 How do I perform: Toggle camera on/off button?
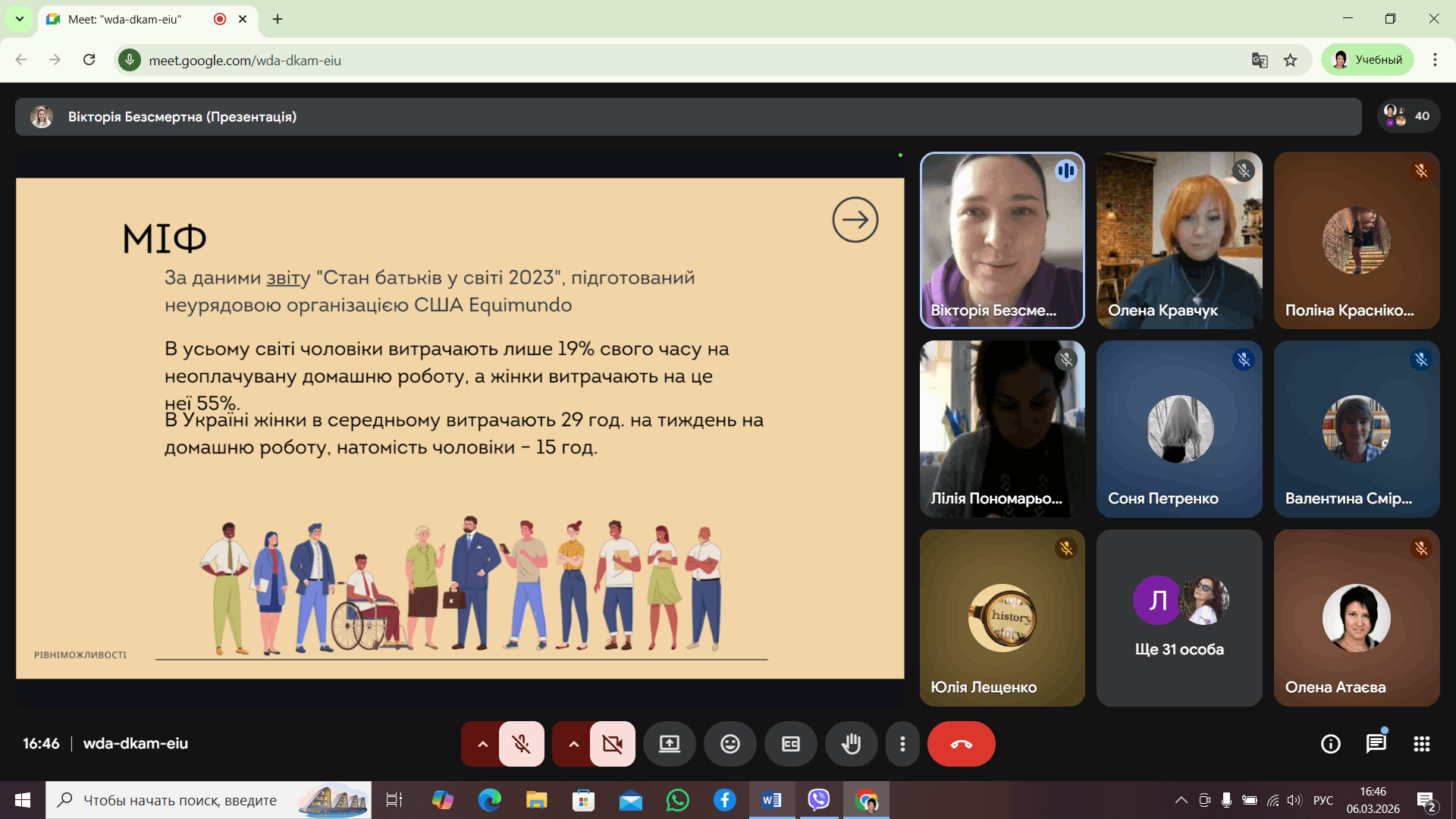(x=612, y=744)
